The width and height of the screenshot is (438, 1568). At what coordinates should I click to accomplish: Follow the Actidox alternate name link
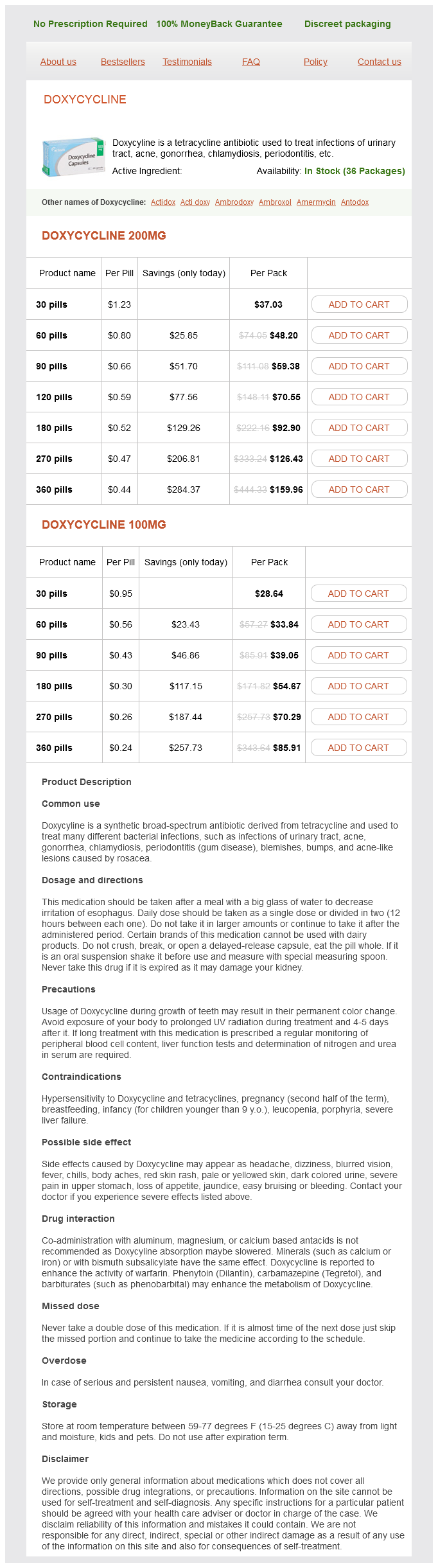click(163, 202)
